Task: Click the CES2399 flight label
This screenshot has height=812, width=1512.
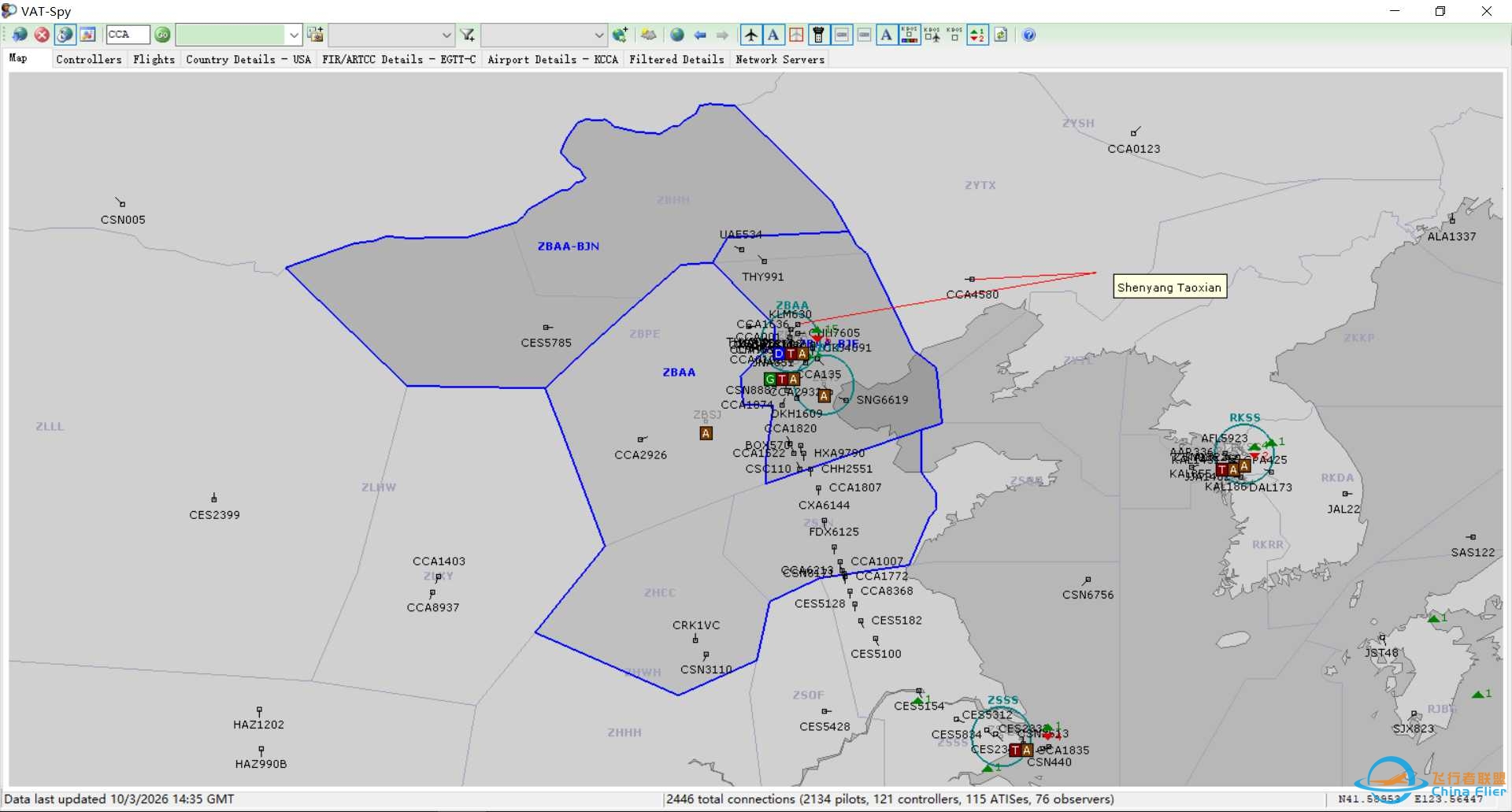Action: click(214, 515)
